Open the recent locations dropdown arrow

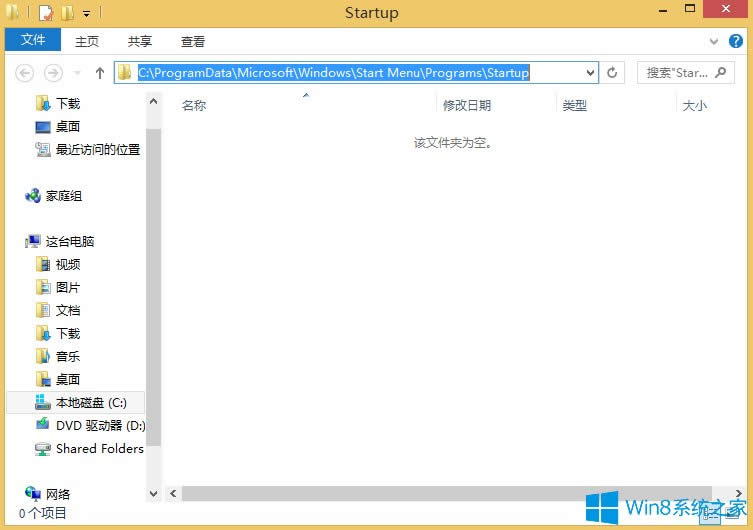(x=77, y=73)
